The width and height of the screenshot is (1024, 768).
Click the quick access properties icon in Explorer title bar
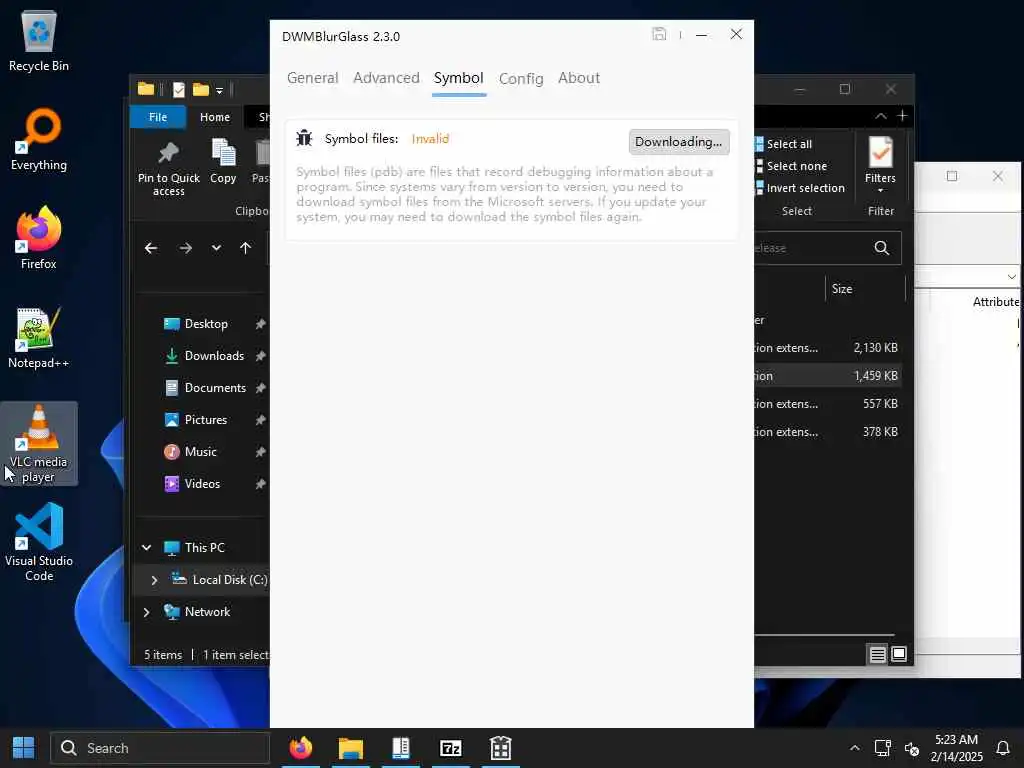[x=178, y=89]
